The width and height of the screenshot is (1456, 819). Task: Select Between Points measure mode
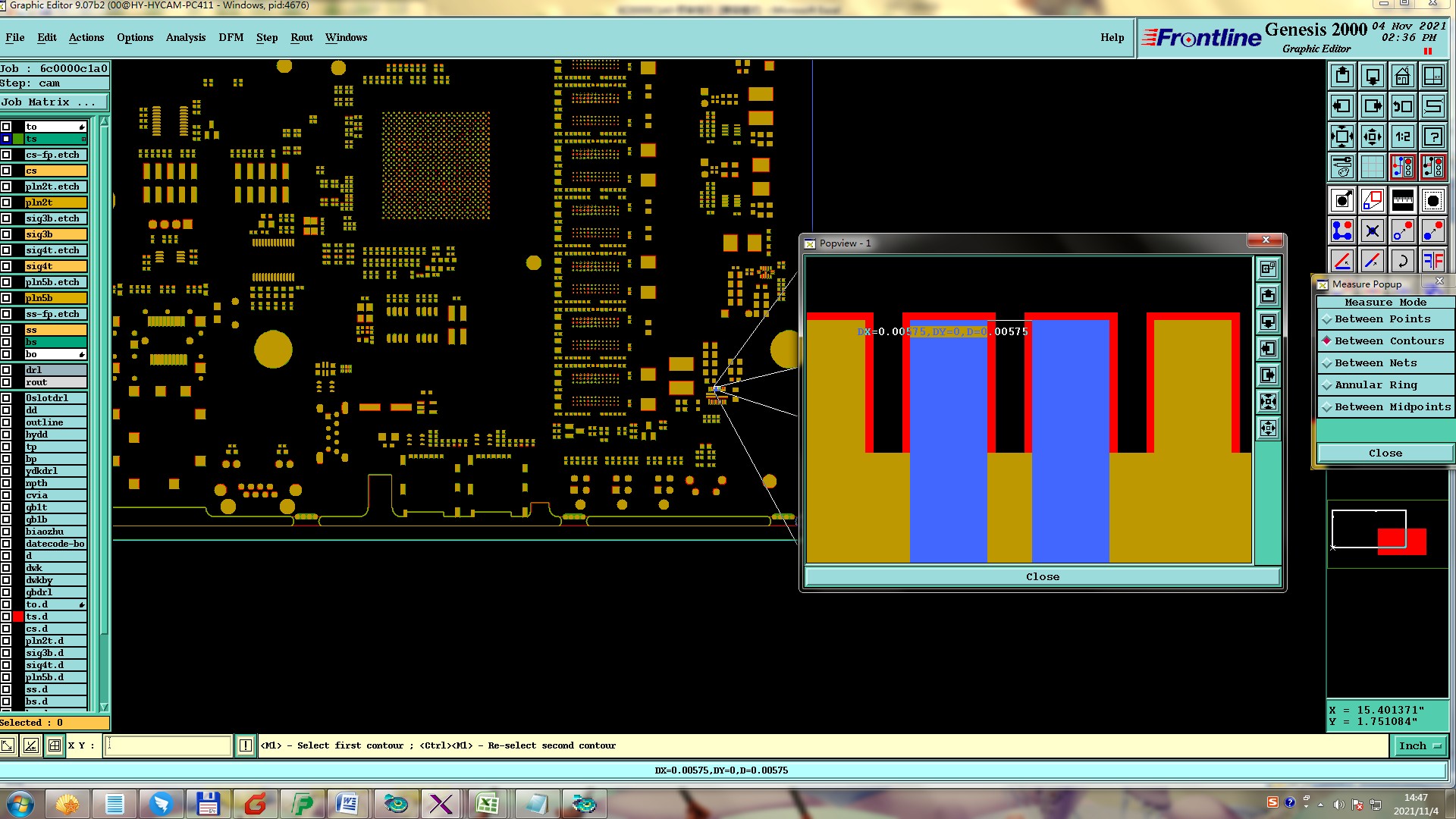(1382, 319)
